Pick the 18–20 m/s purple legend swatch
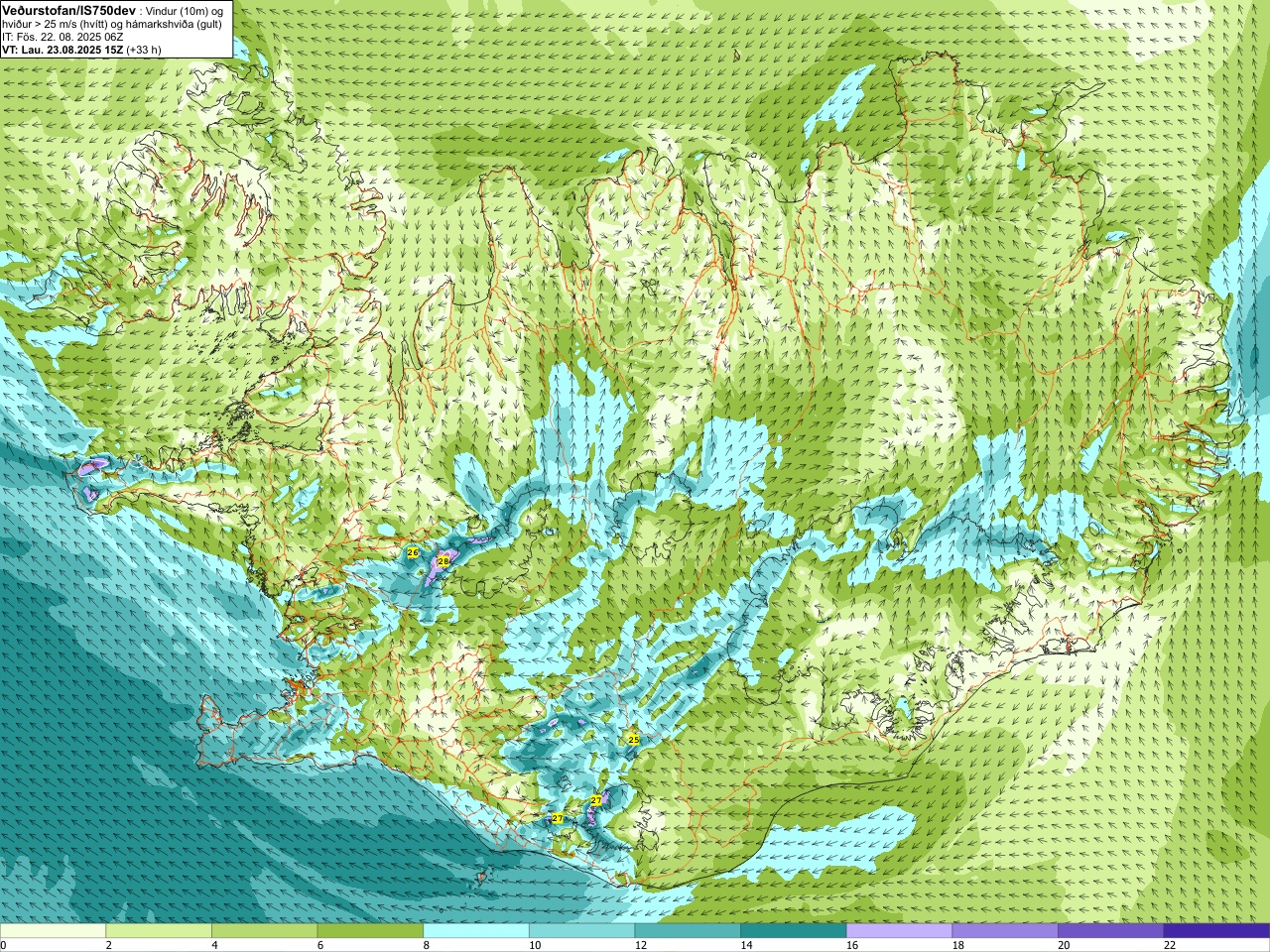Image resolution: width=1270 pixels, height=952 pixels. 1005,931
